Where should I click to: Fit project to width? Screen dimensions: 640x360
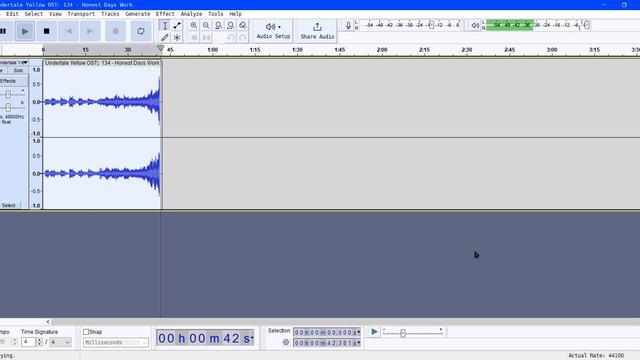click(231, 25)
